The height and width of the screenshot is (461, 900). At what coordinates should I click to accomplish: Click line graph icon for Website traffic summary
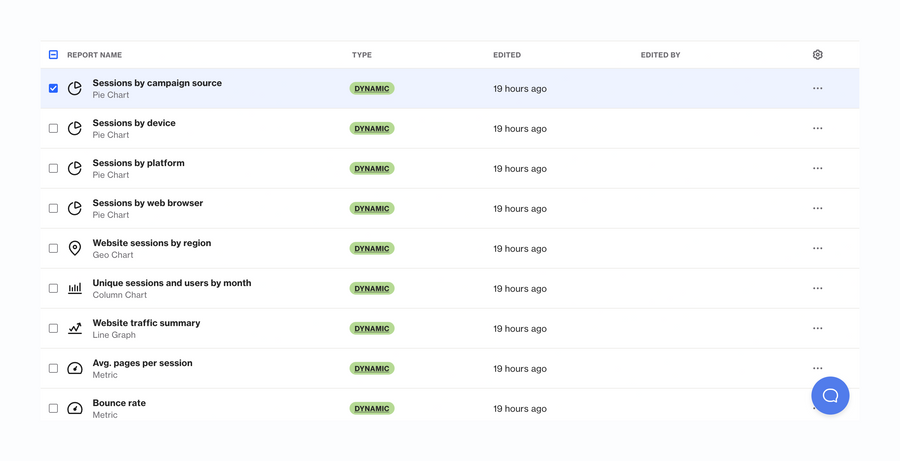75,328
